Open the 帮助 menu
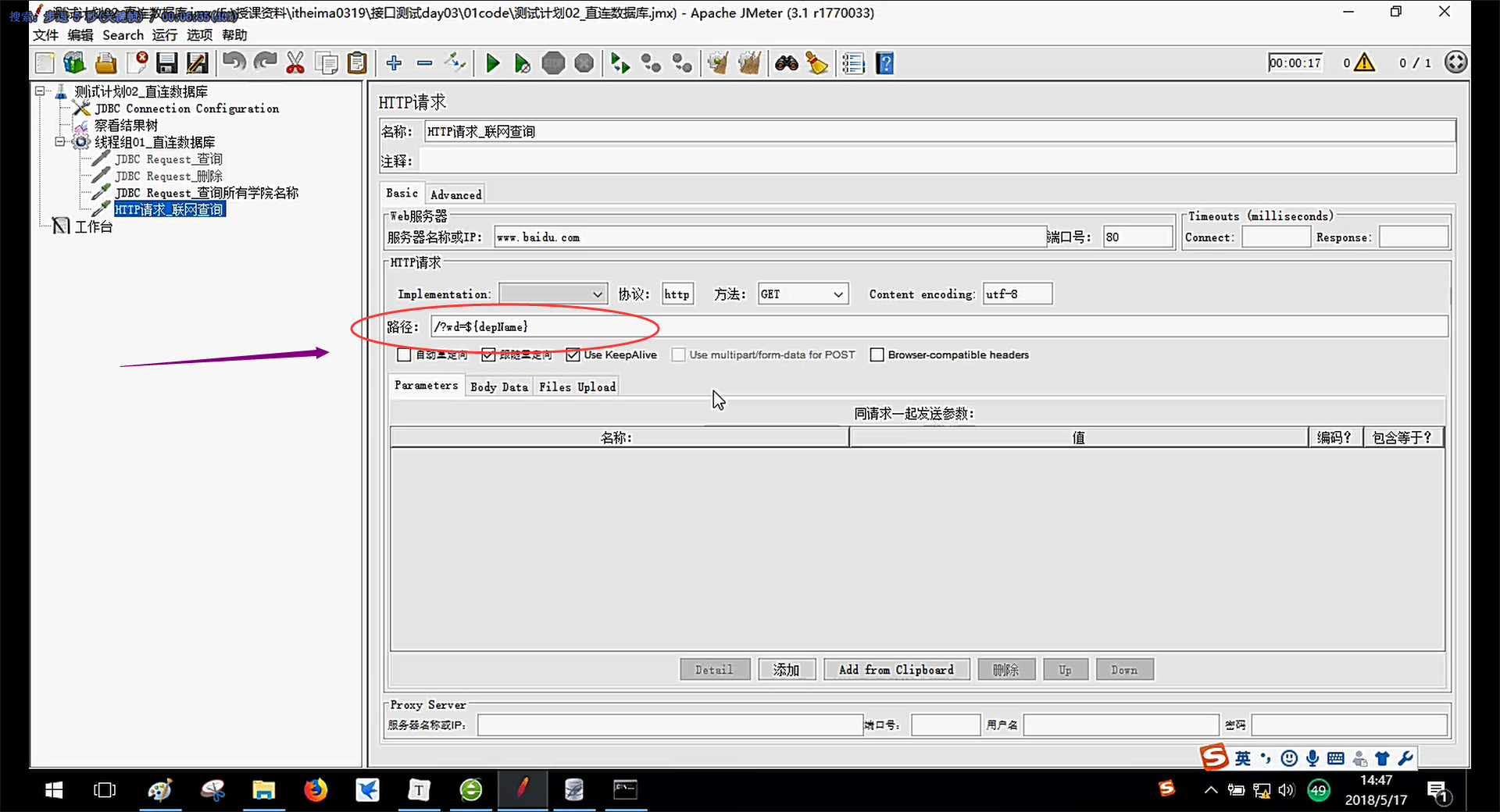The image size is (1500, 812). pos(234,35)
